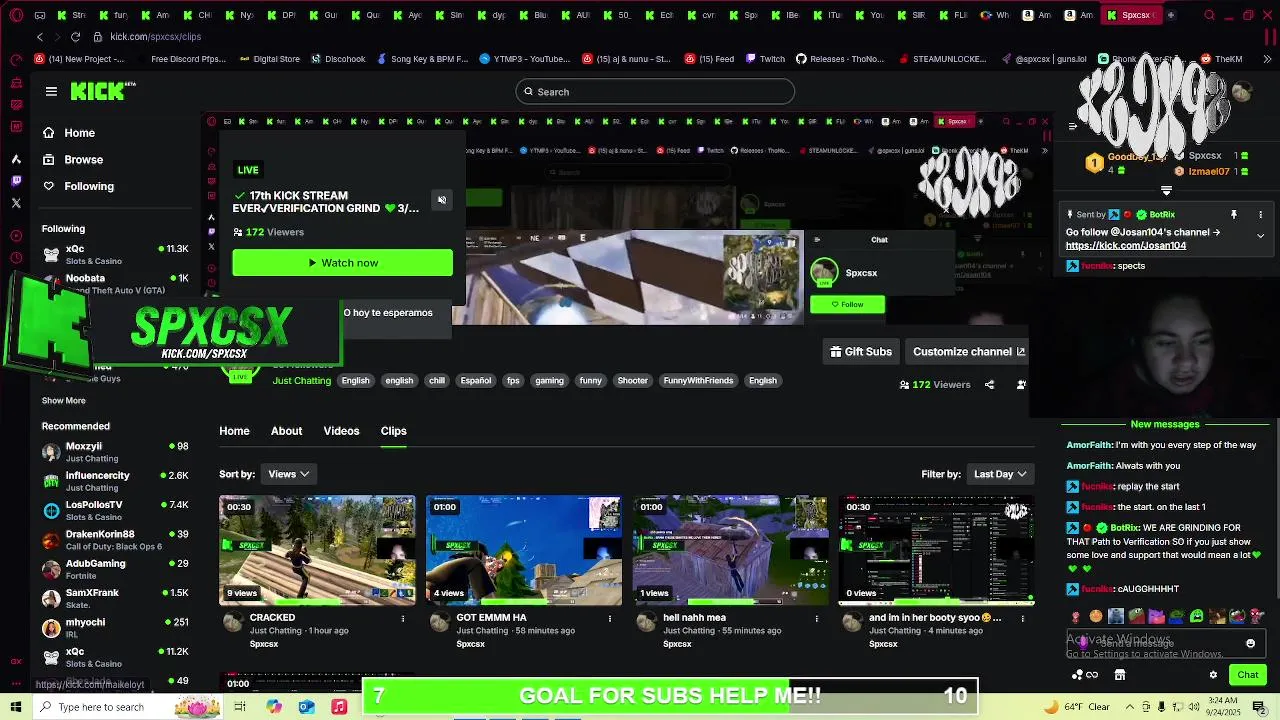This screenshot has height=720, width=1280.
Task: Click the Shooter tag
Action: point(632,381)
